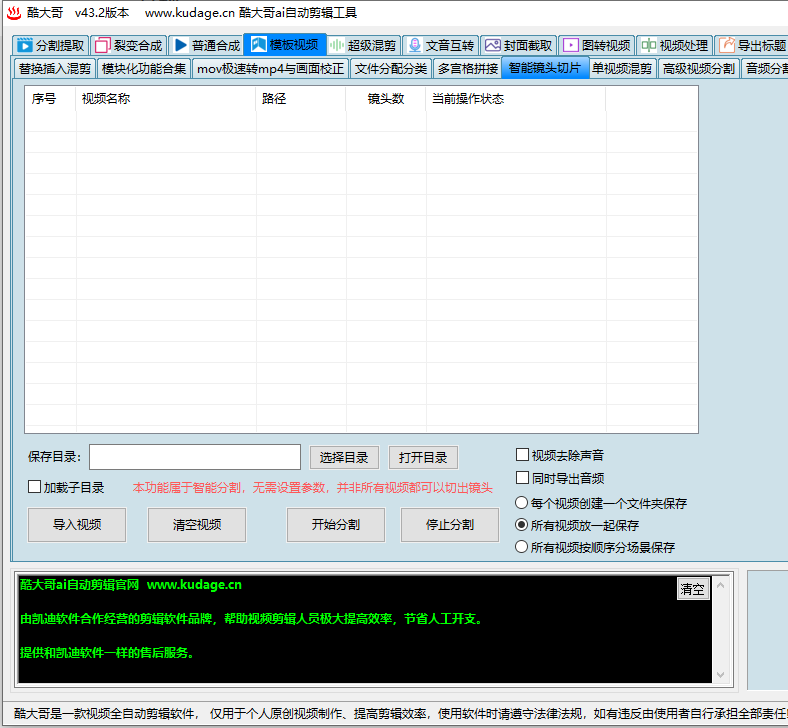Click the 清空视频 button
This screenshot has width=788, height=728.
(x=197, y=525)
